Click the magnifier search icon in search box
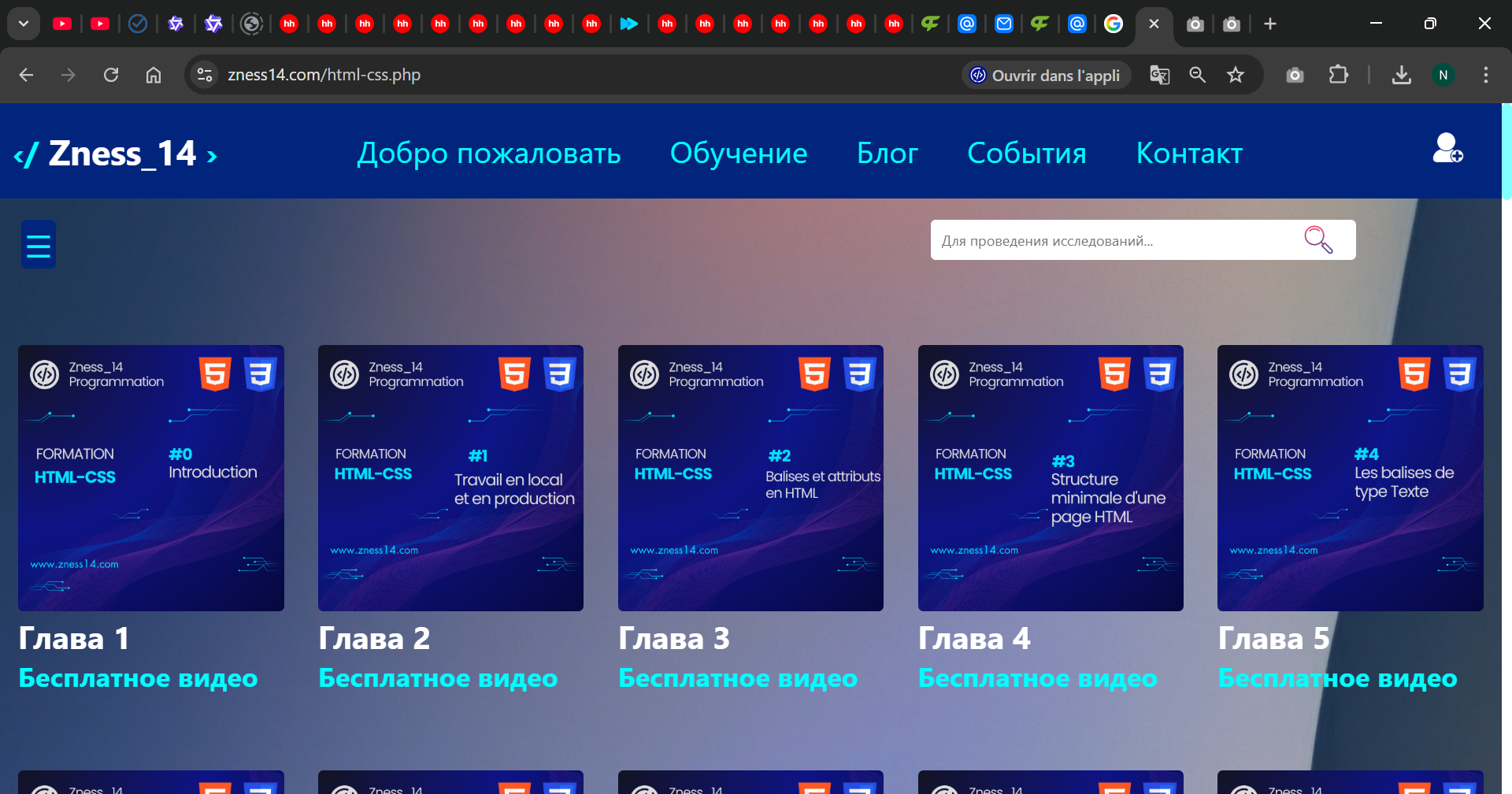Viewport: 1512px width, 794px height. [1318, 239]
